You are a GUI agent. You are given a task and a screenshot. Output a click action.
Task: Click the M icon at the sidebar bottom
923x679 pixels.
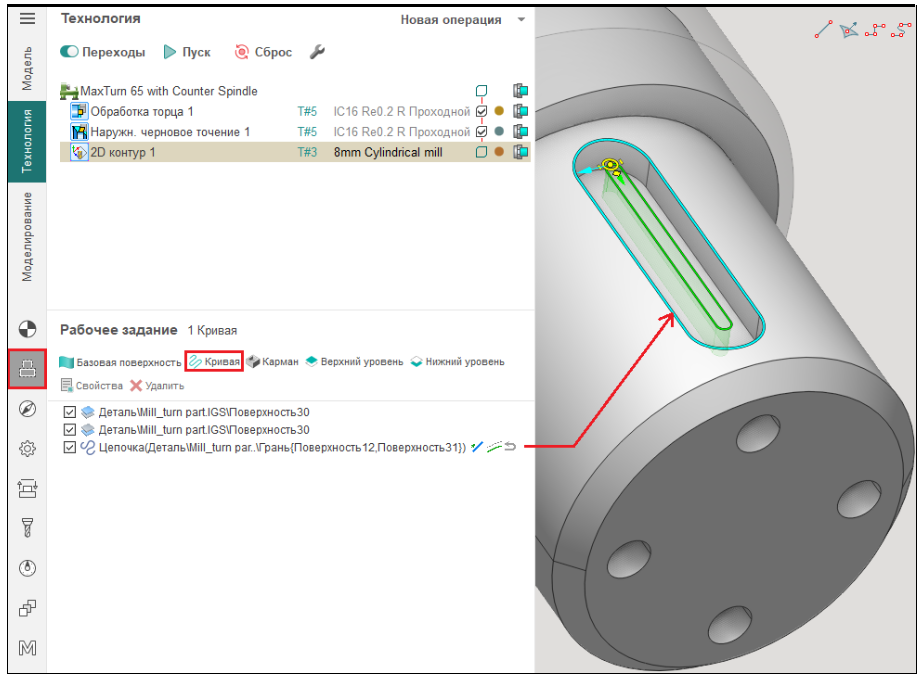[x=27, y=647]
